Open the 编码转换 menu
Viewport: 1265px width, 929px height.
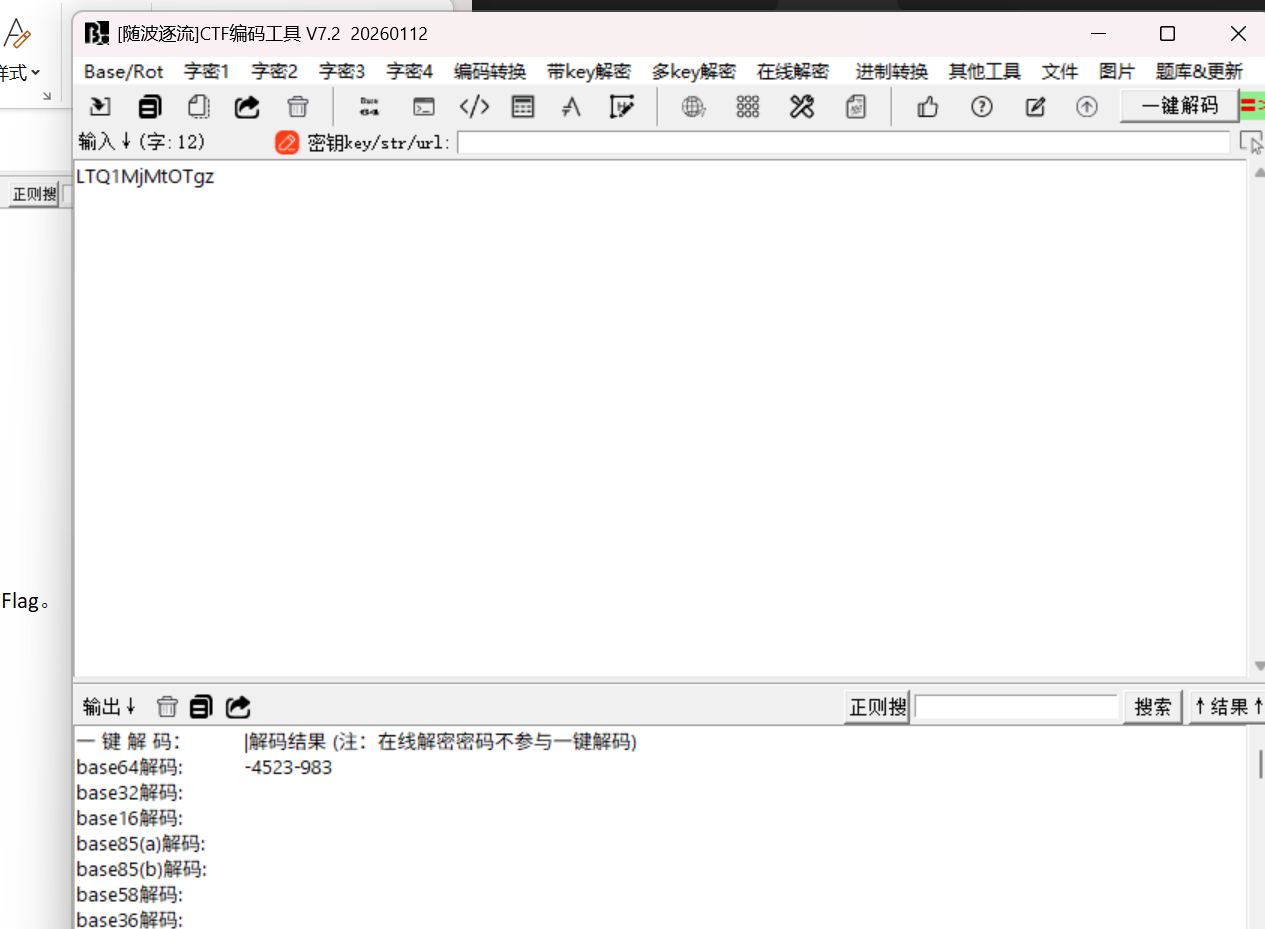click(490, 72)
